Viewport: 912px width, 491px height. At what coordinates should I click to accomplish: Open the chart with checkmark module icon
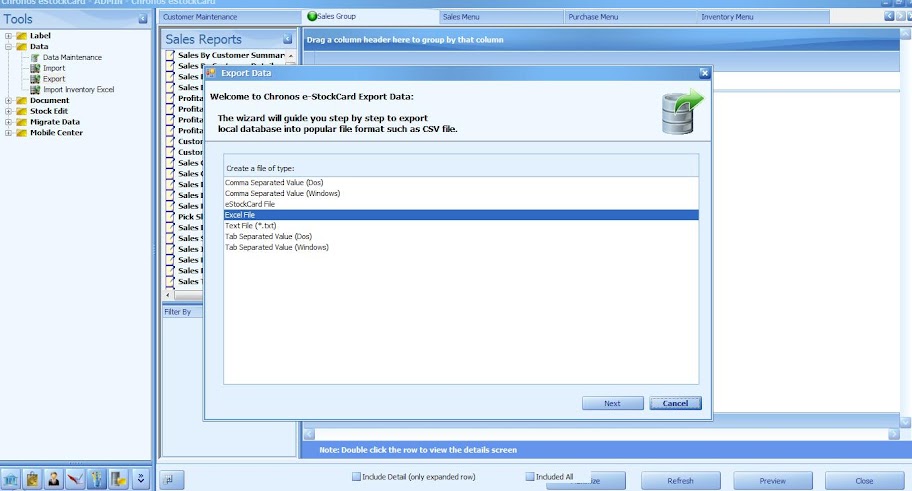pyautogui.click(x=75, y=479)
